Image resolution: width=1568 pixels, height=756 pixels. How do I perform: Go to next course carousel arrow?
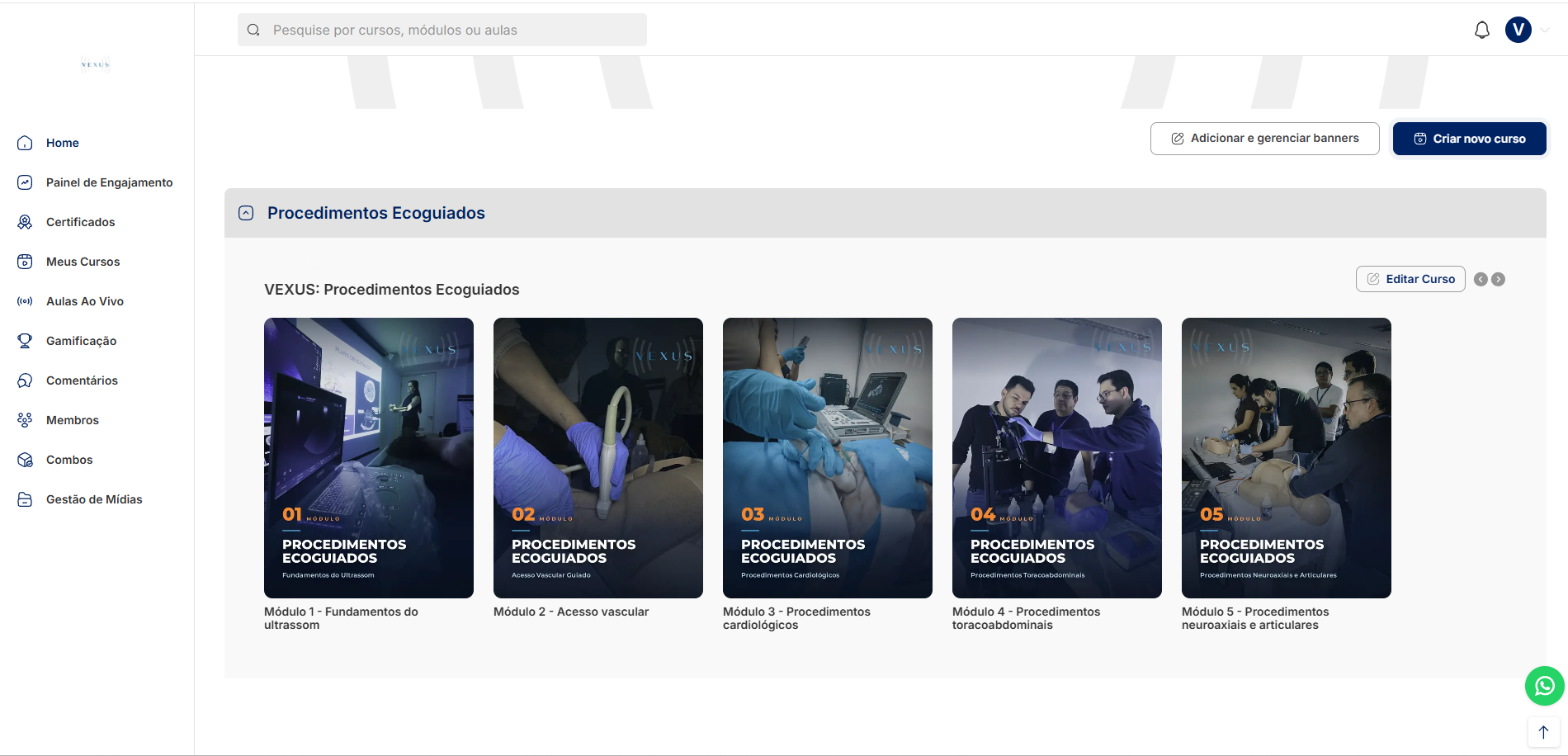[x=1498, y=280]
